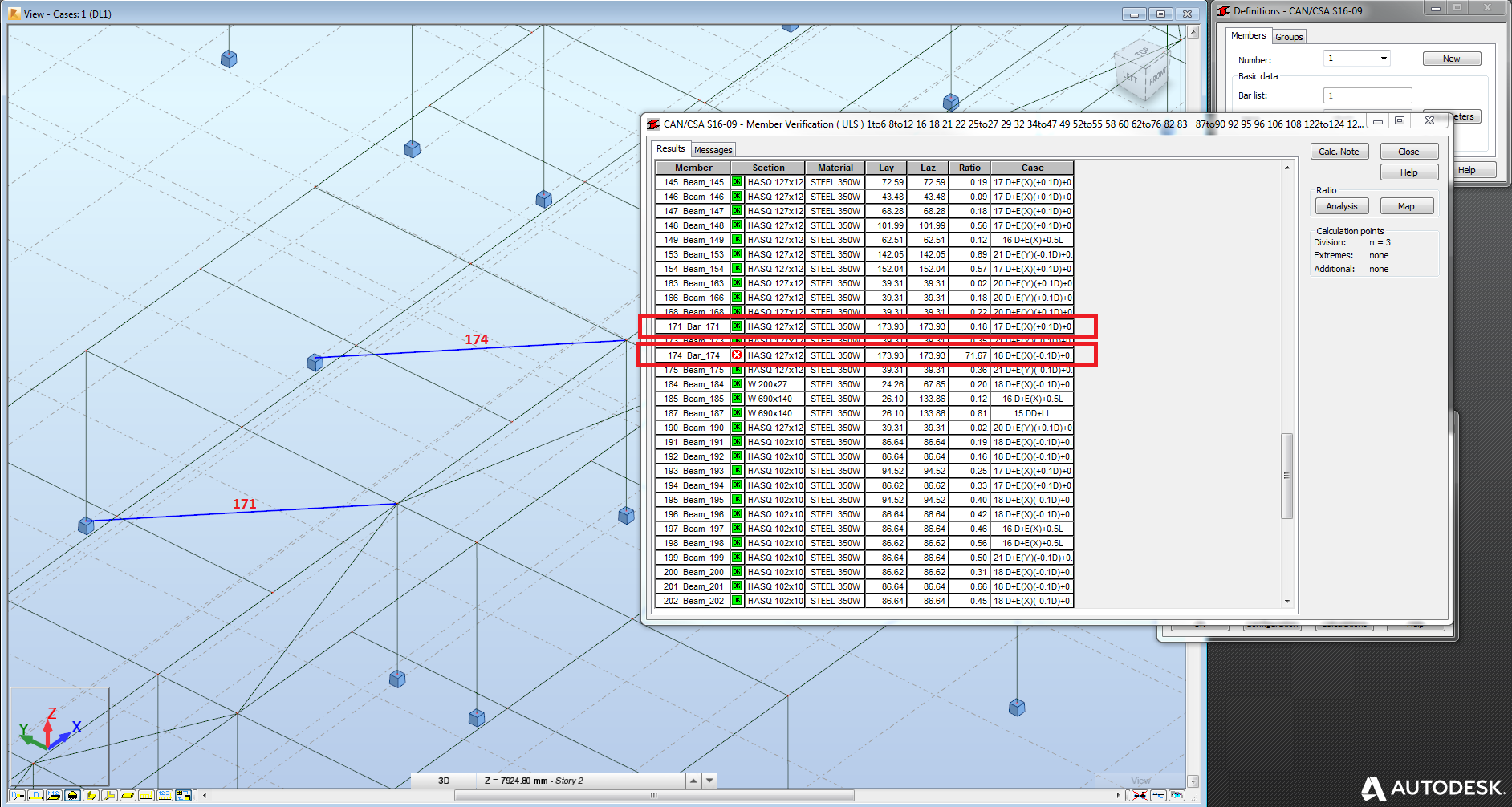Toggle node numbers display in the status bar
Screen dimensions: 1512x807
18,797
